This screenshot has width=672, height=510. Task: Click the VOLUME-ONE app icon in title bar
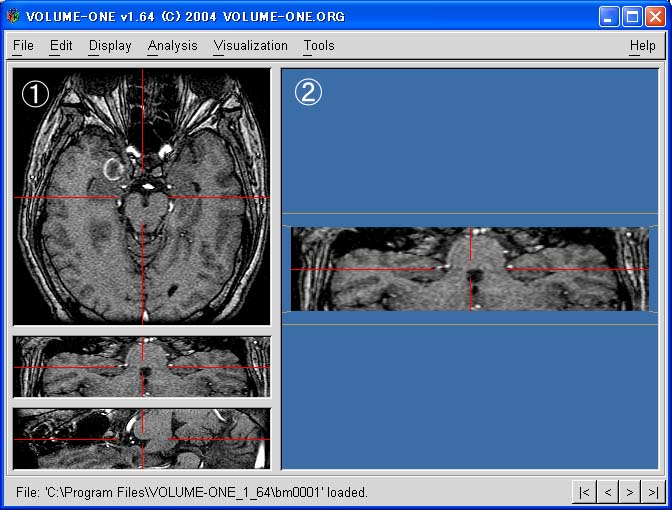tap(14, 16)
